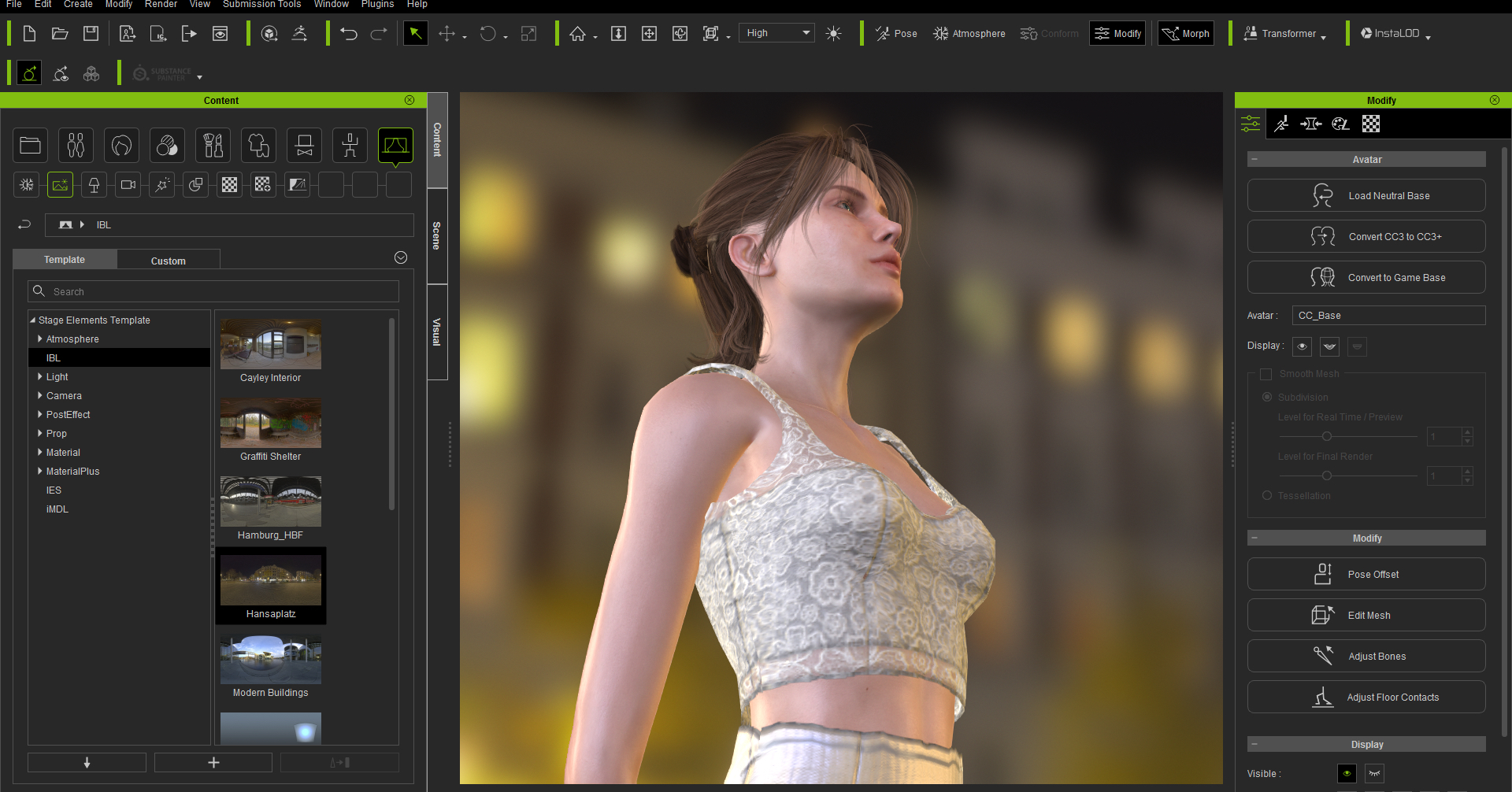The width and height of the screenshot is (1512, 792).
Task: Open the Plugins menu
Action: [376, 5]
